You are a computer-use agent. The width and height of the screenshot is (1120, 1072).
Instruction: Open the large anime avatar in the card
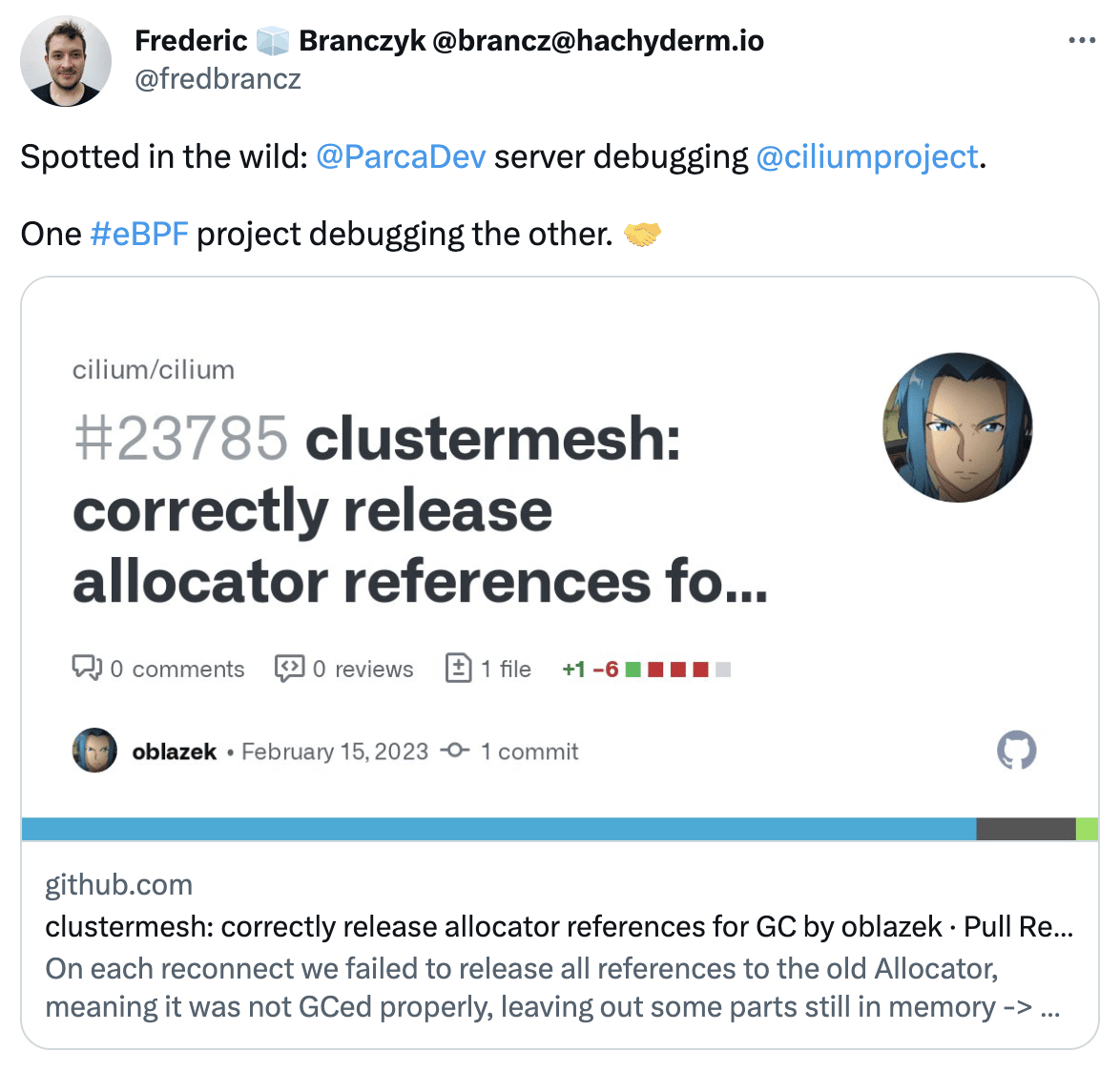tap(957, 430)
